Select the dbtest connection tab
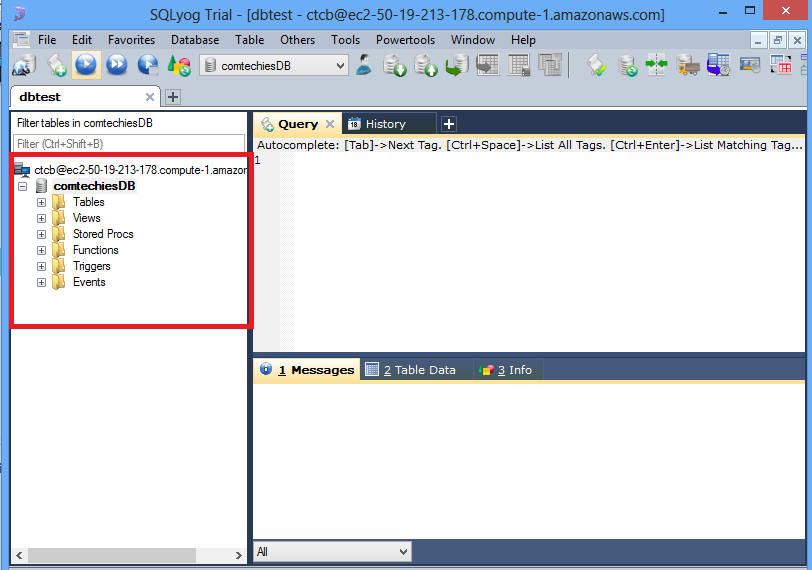The height and width of the screenshot is (570, 812). pos(85,97)
